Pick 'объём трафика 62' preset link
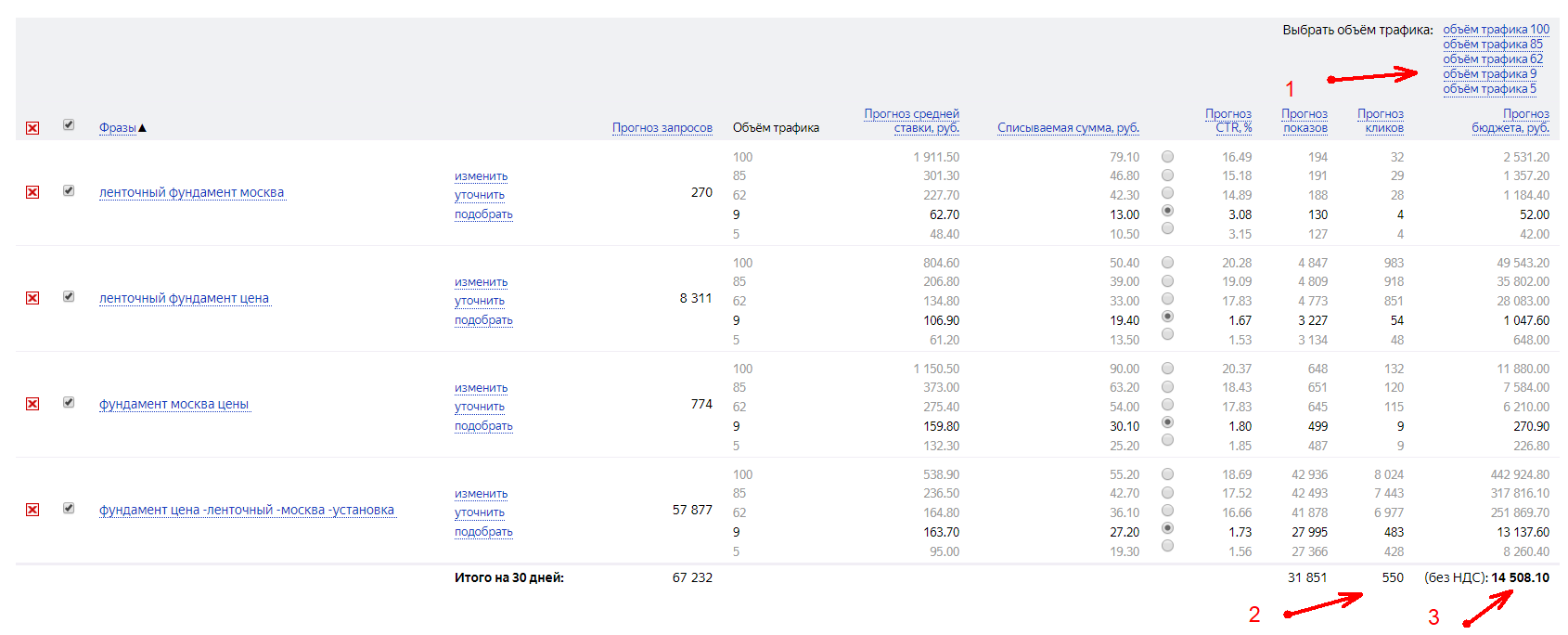 coord(1492,59)
